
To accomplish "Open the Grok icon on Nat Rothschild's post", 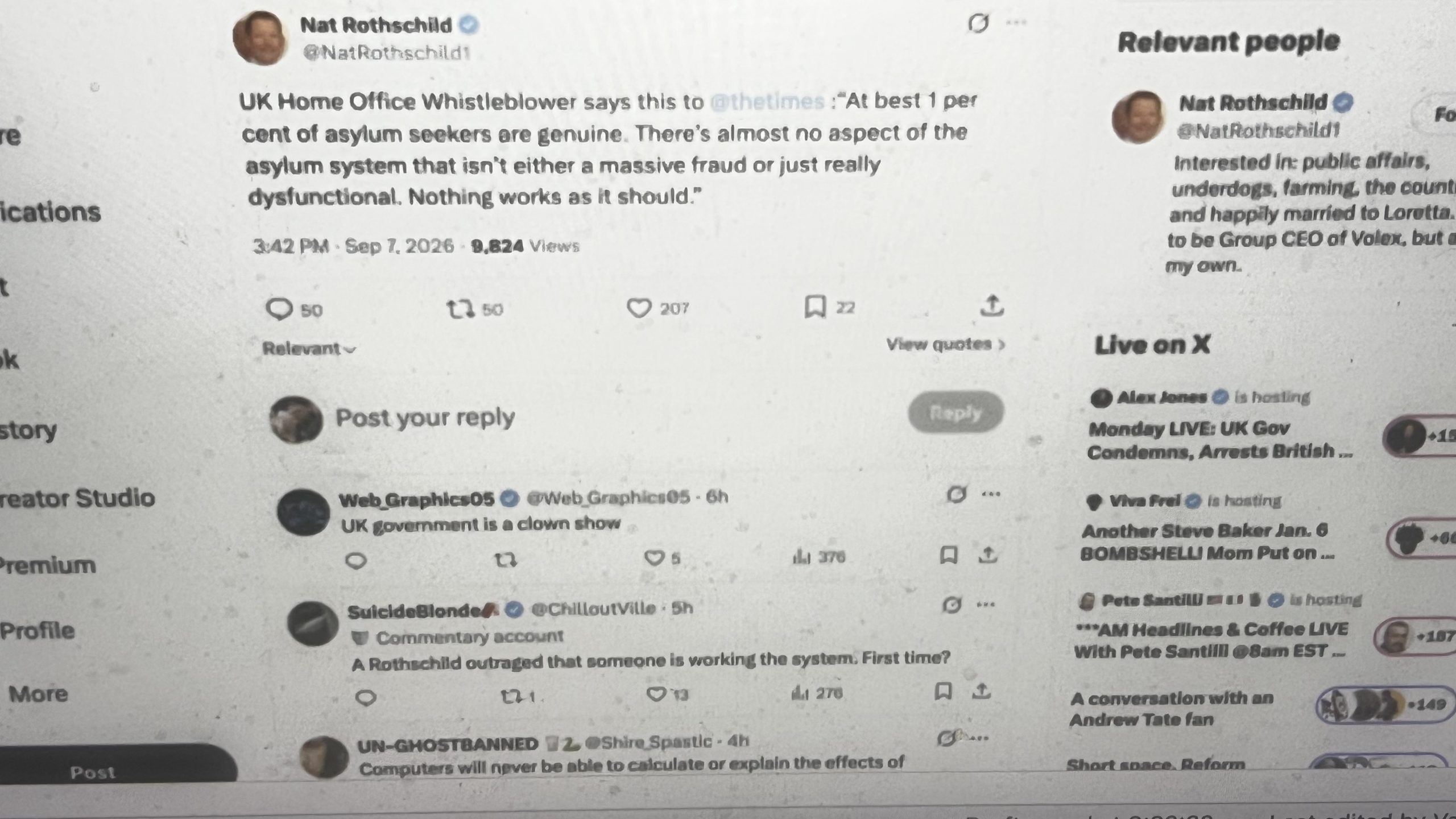I will coord(978,23).
